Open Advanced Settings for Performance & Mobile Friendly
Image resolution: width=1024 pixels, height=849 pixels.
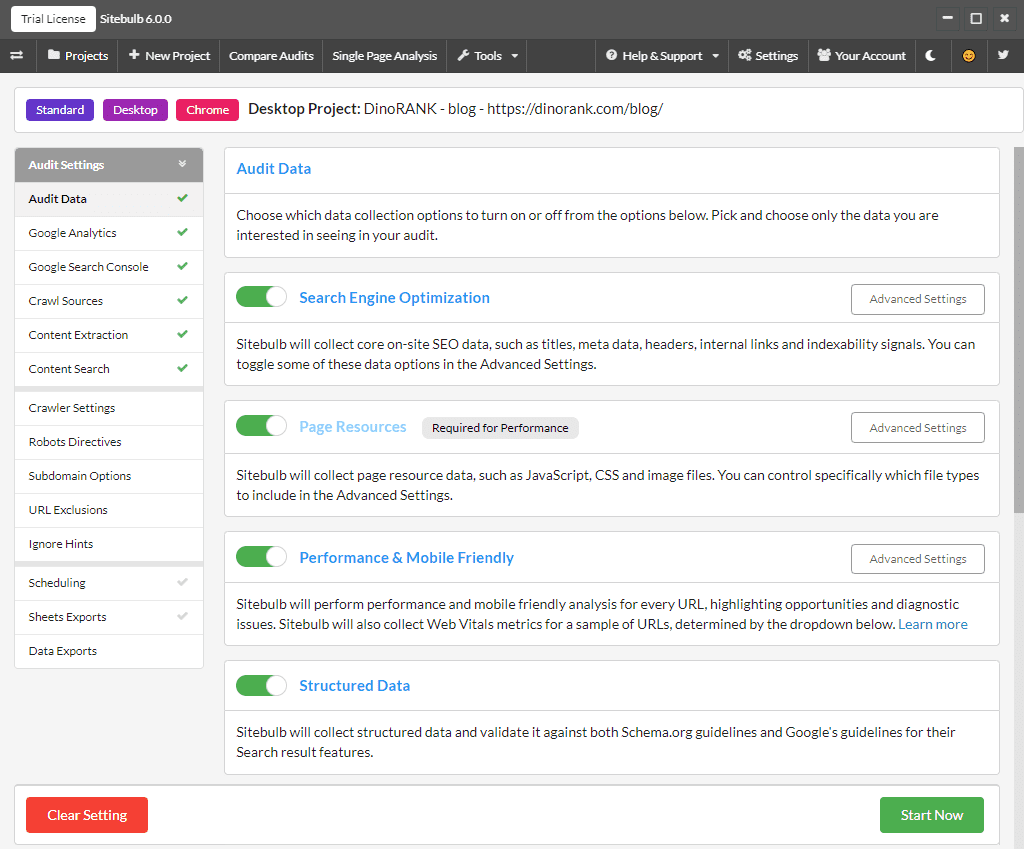coord(918,559)
